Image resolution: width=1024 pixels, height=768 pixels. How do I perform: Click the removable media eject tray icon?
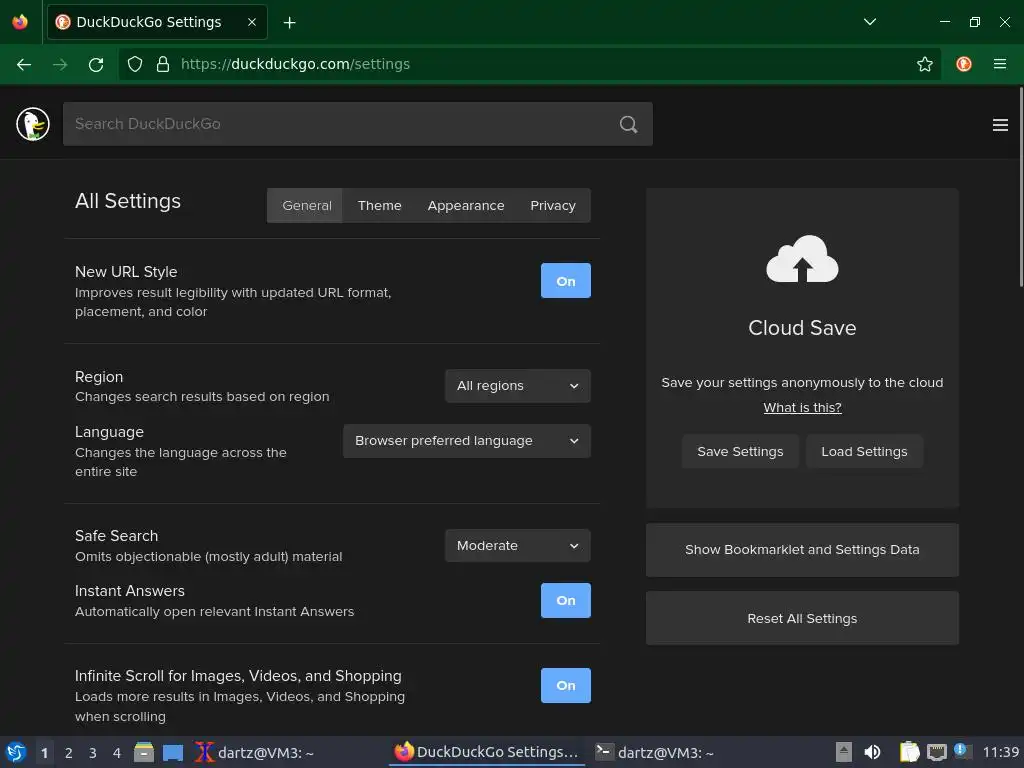844,752
